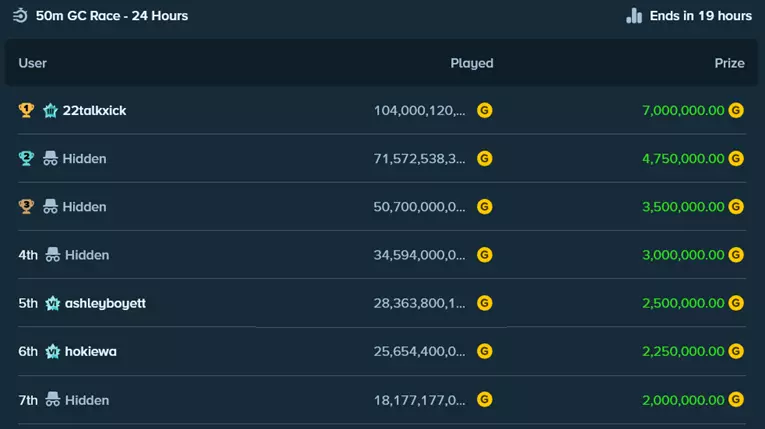Viewport: 765px width, 429px height.
Task: Click the 28,363,800 played value
Action: click(420, 304)
